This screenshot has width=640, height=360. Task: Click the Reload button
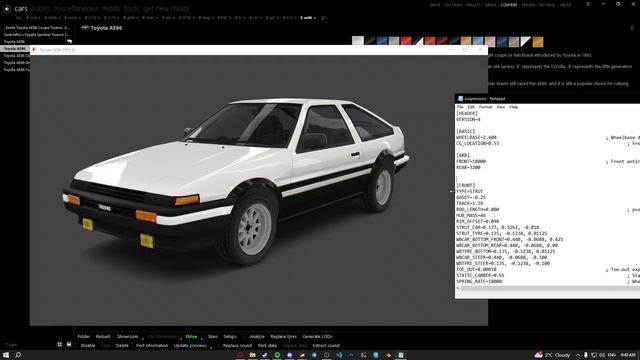click(x=103, y=336)
